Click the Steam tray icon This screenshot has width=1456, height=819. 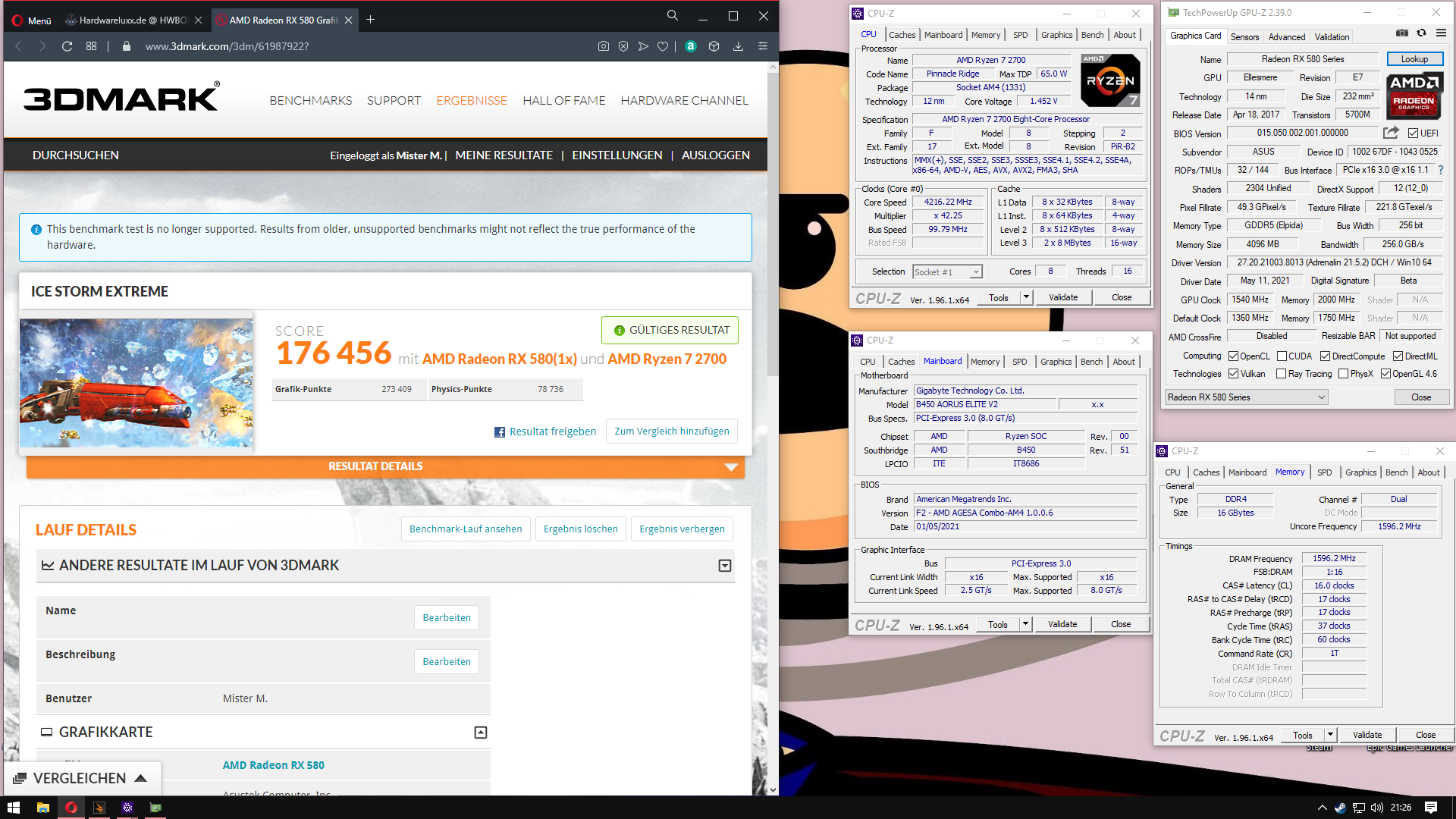click(x=1340, y=808)
